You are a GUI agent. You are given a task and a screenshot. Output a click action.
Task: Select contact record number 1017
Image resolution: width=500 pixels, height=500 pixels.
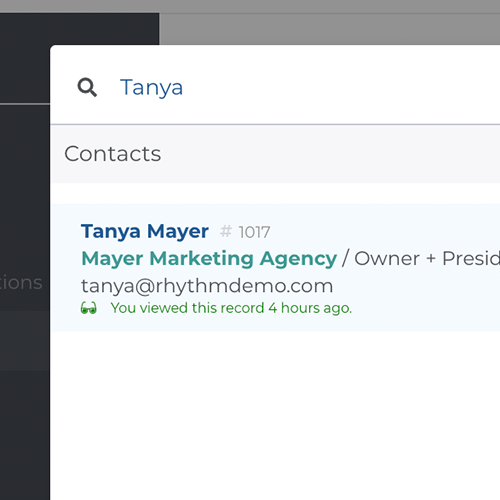point(254,232)
